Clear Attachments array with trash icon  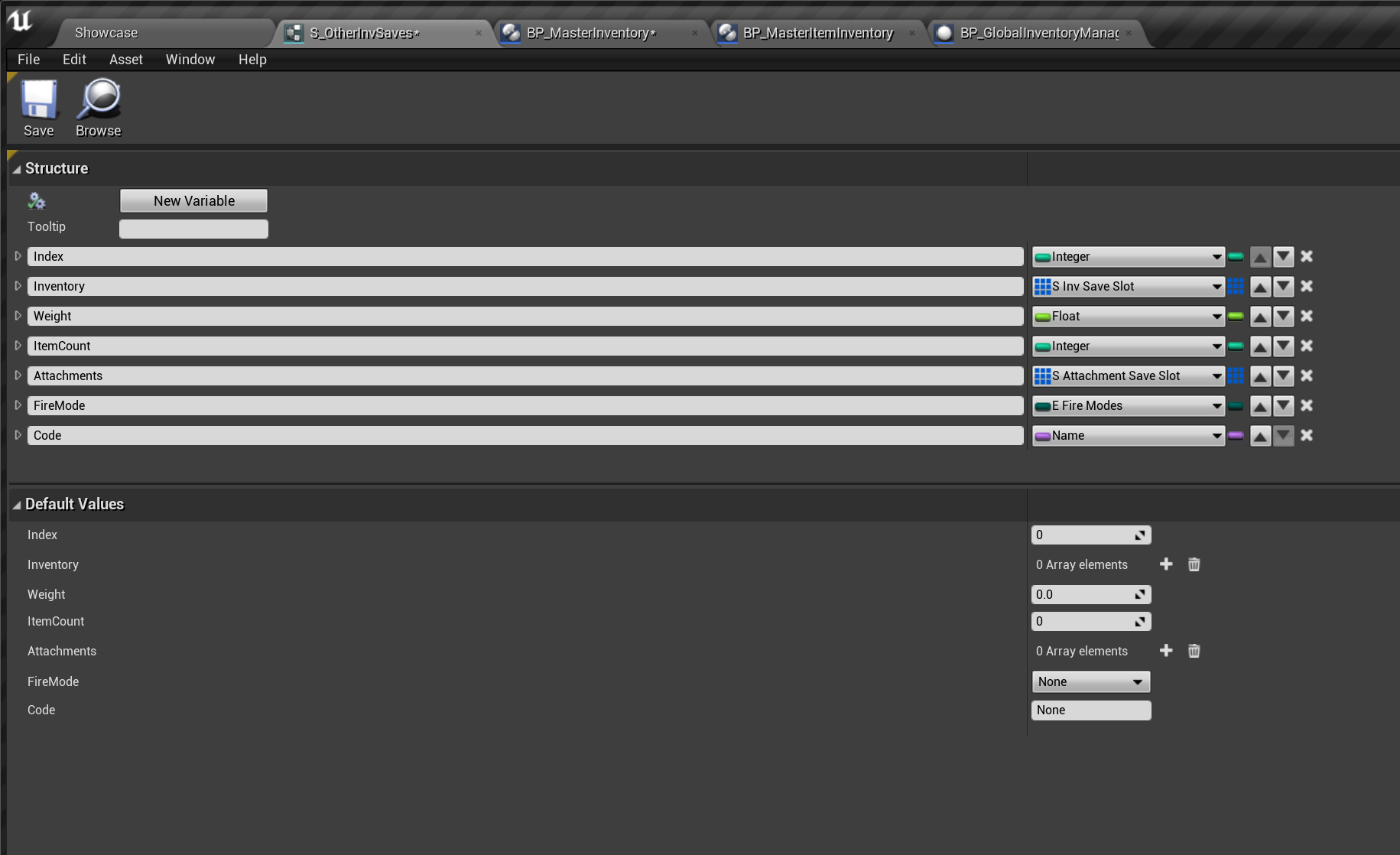coord(1194,651)
